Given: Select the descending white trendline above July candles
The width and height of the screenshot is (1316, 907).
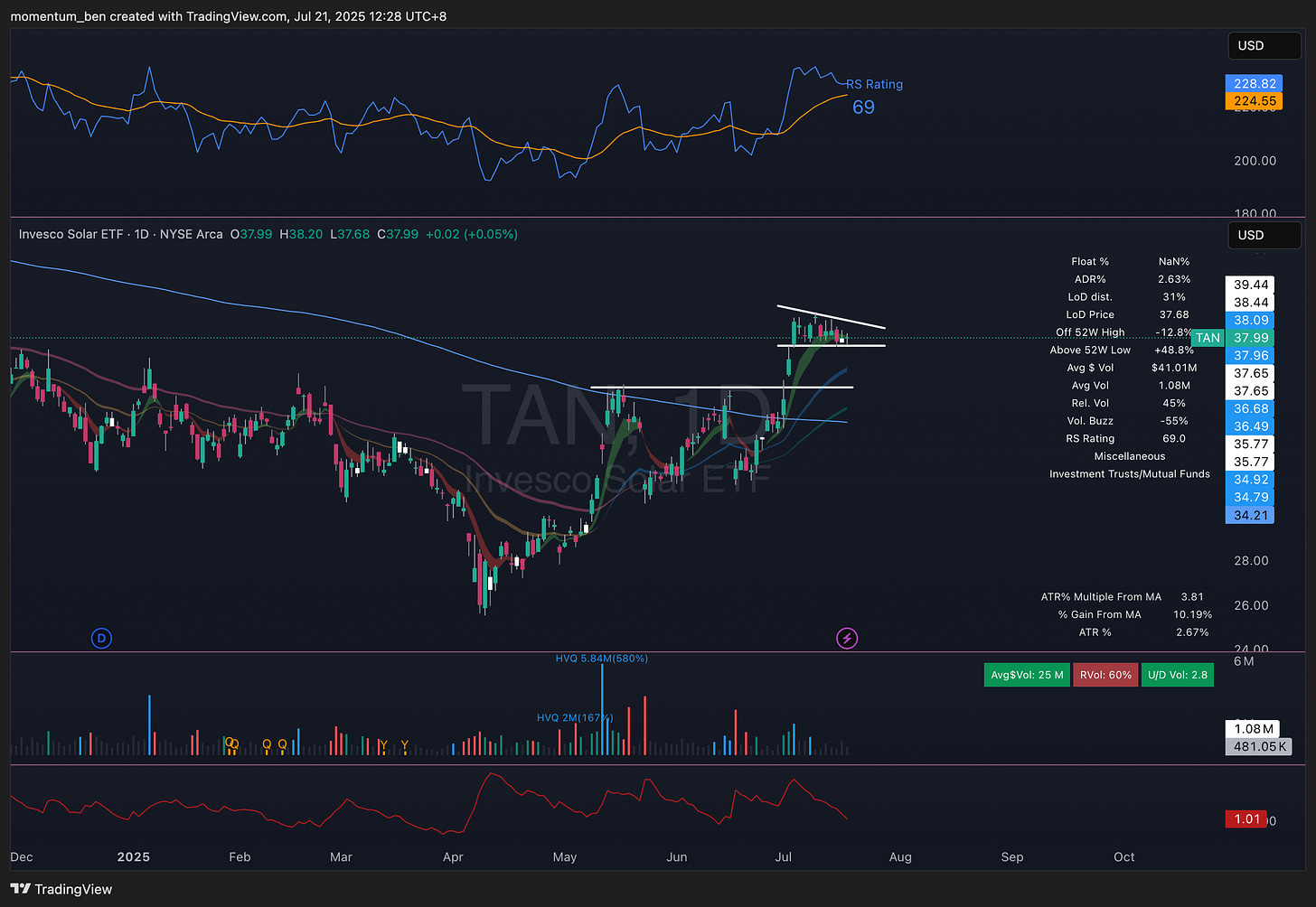Looking at the screenshot, I should pyautogui.click(x=832, y=317).
